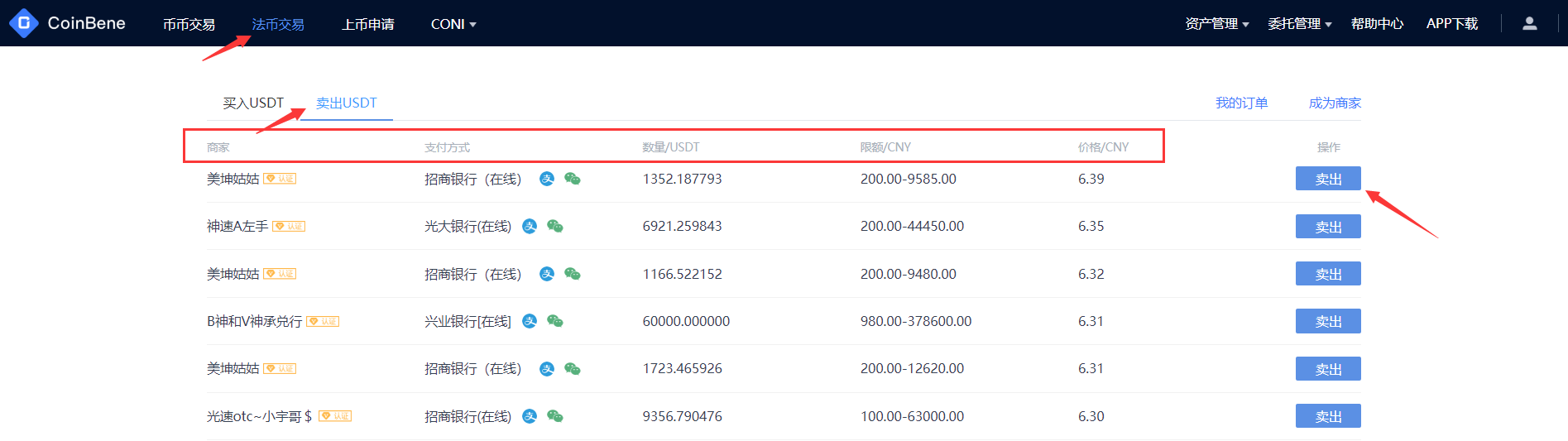1568x441 pixels.
Task: Click the 数量/USDT column header
Action: pos(671,147)
